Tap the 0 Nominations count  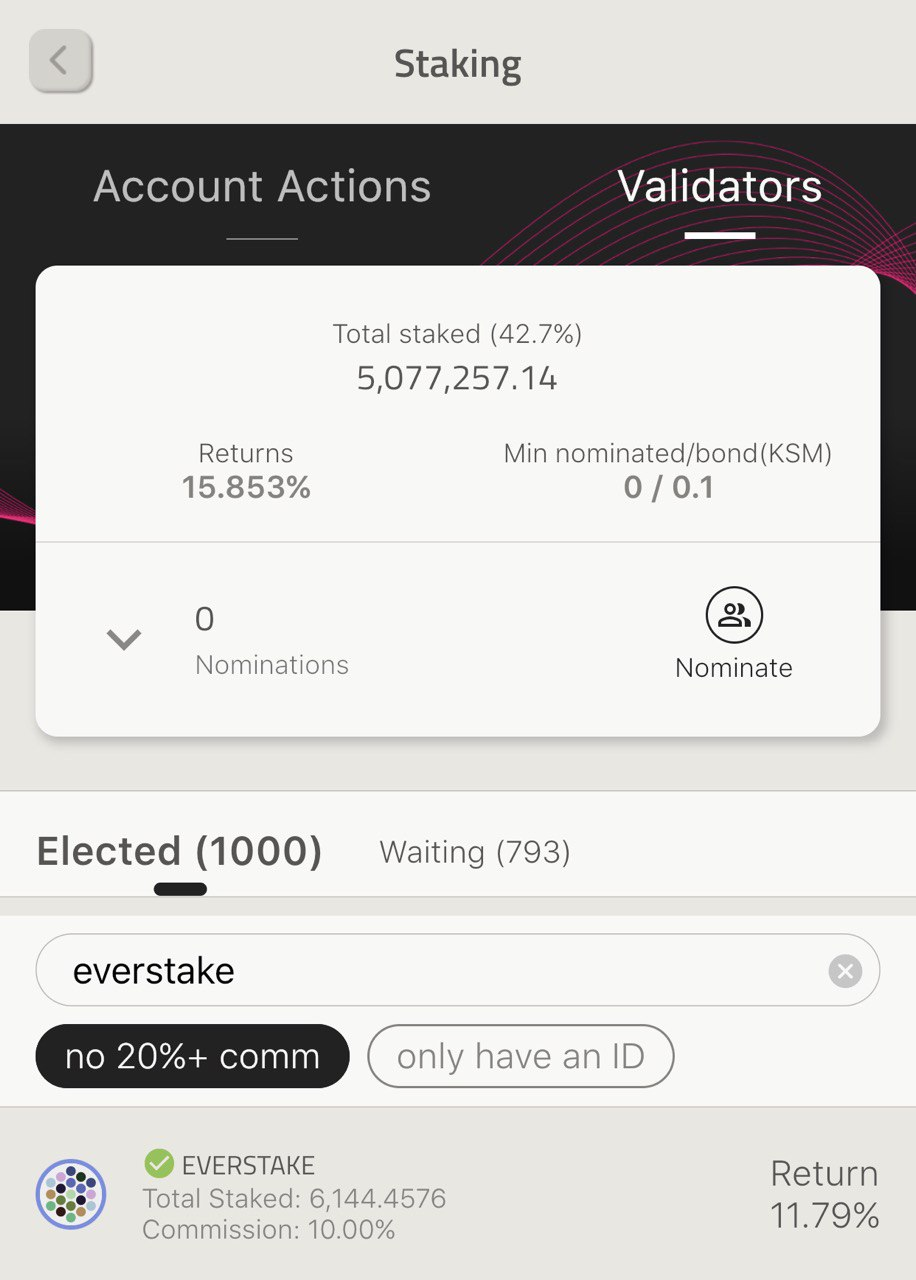click(272, 641)
